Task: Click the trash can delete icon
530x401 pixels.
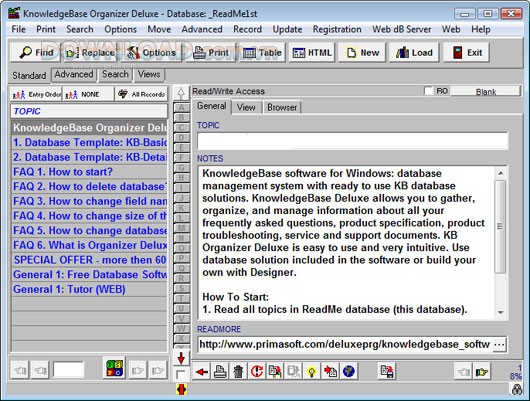Action: coord(238,372)
